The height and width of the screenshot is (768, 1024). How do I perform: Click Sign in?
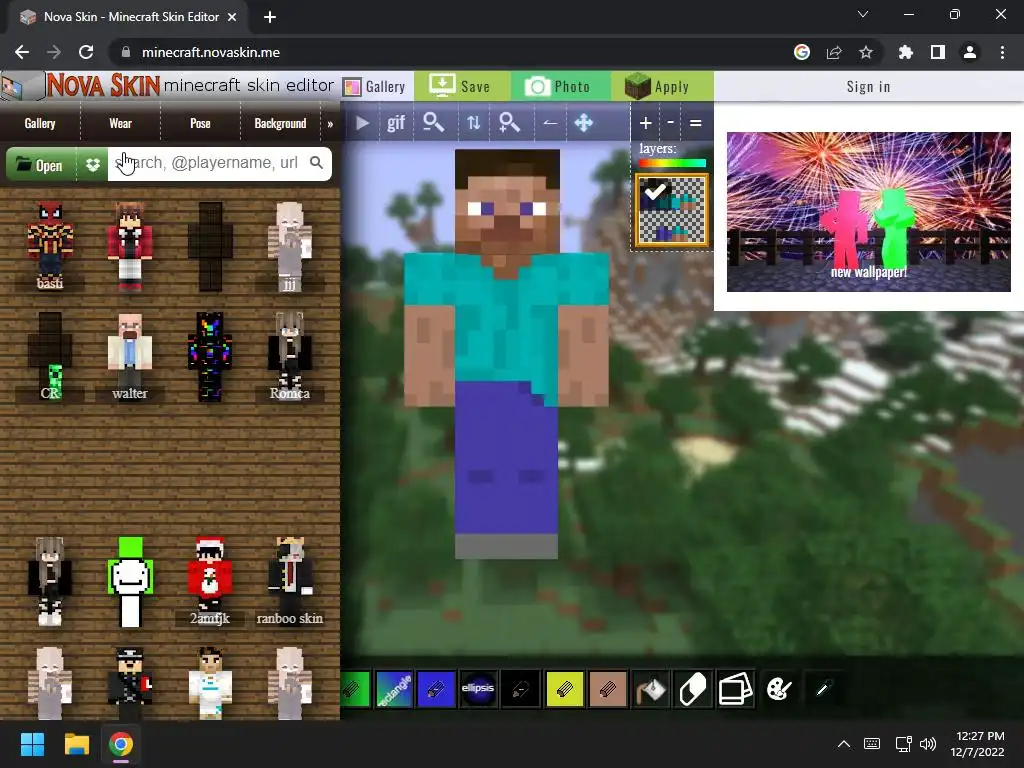[x=869, y=87]
